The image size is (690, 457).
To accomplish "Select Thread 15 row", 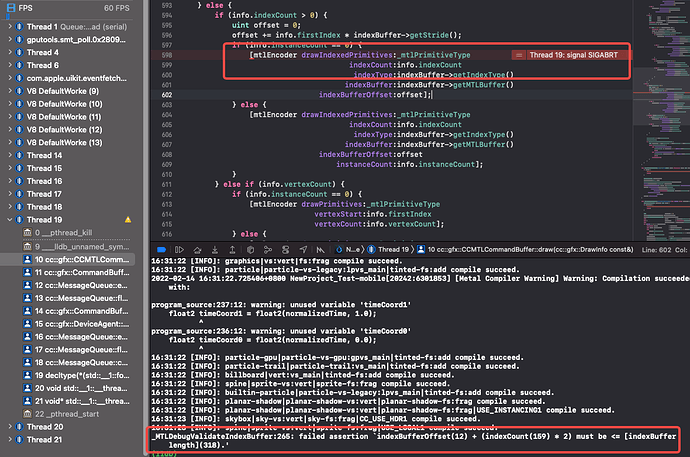I will point(44,168).
